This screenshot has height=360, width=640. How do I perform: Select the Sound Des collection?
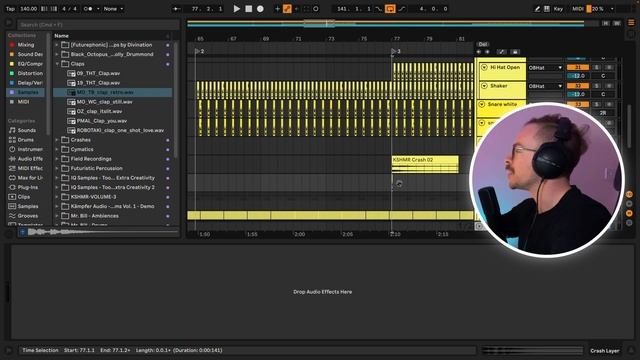click(25, 54)
